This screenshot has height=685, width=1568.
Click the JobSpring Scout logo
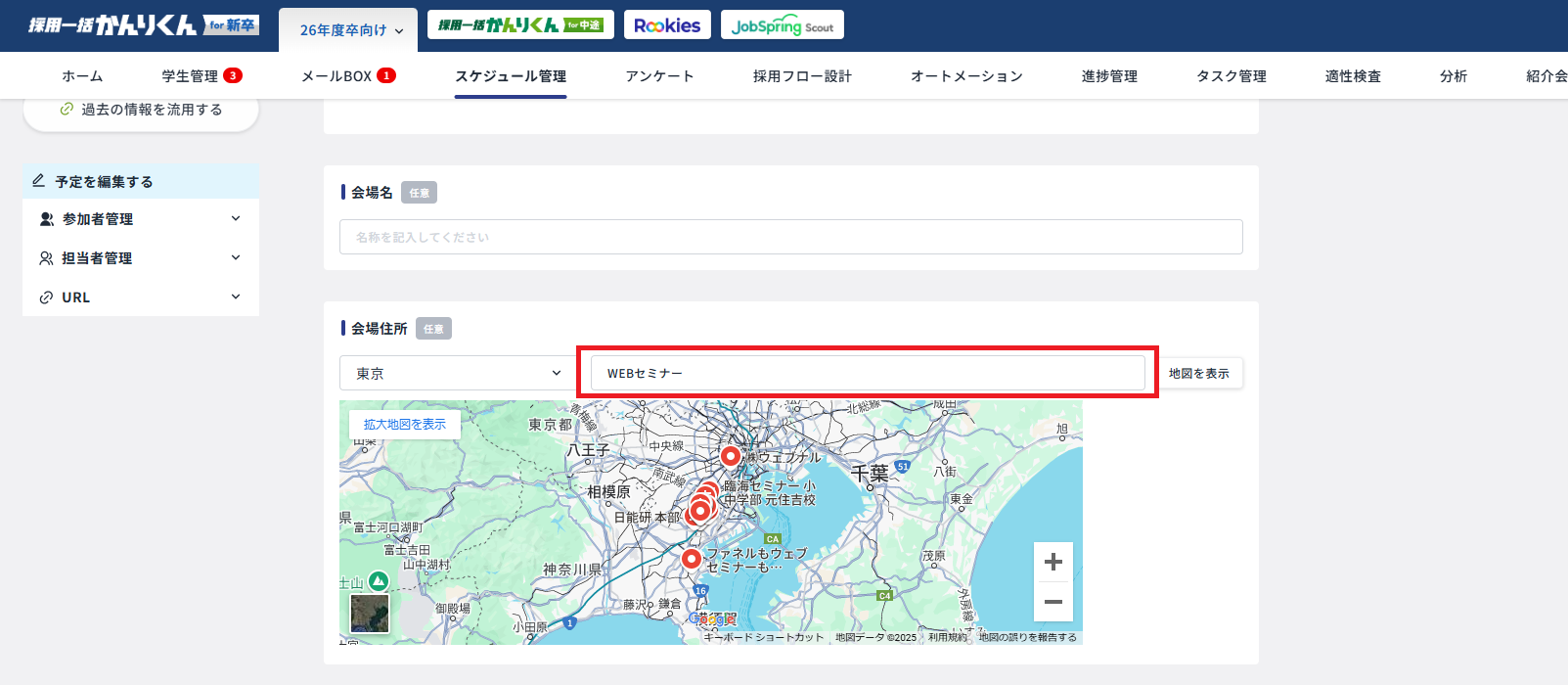(782, 25)
